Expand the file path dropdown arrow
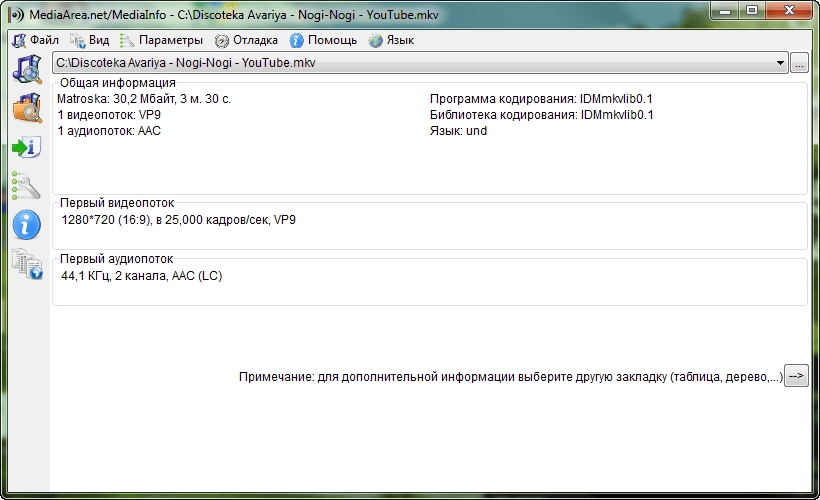This screenshot has width=820, height=500. click(780, 63)
